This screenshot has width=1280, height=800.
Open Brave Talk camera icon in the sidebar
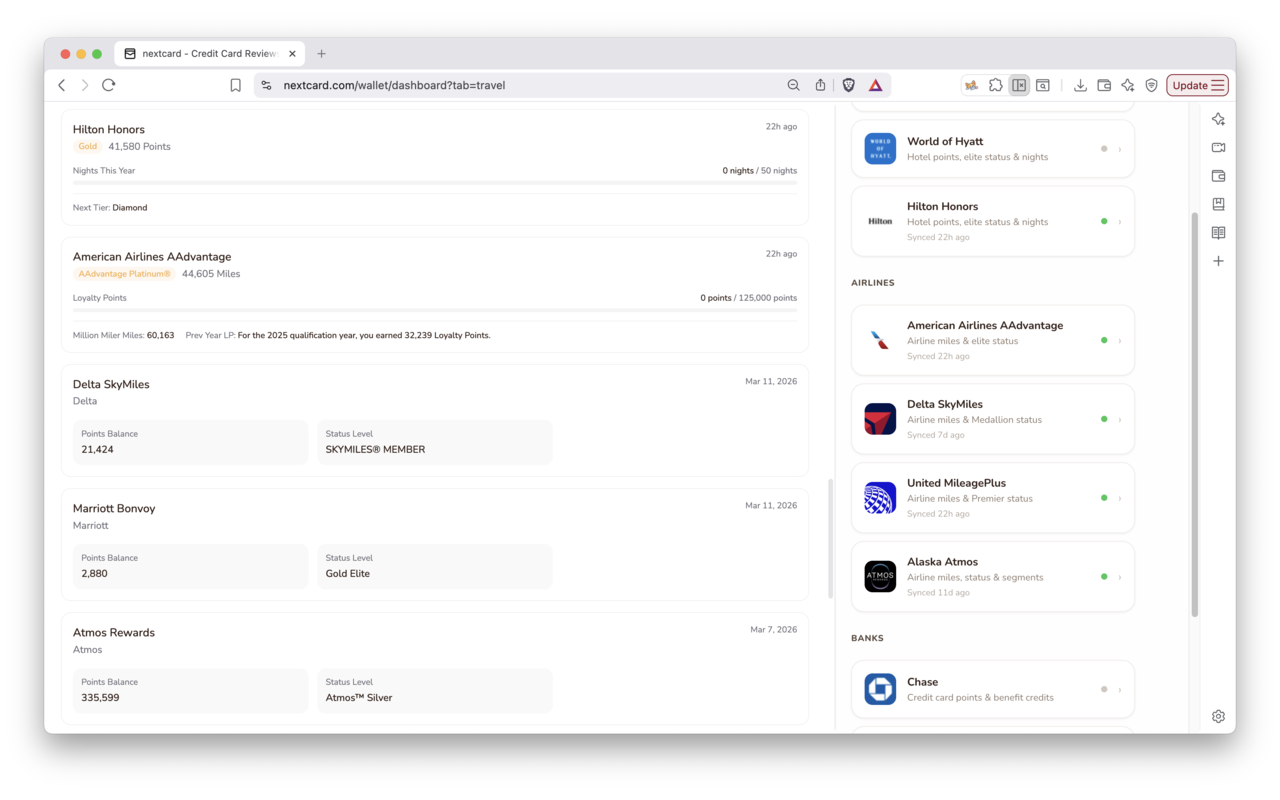click(1218, 147)
